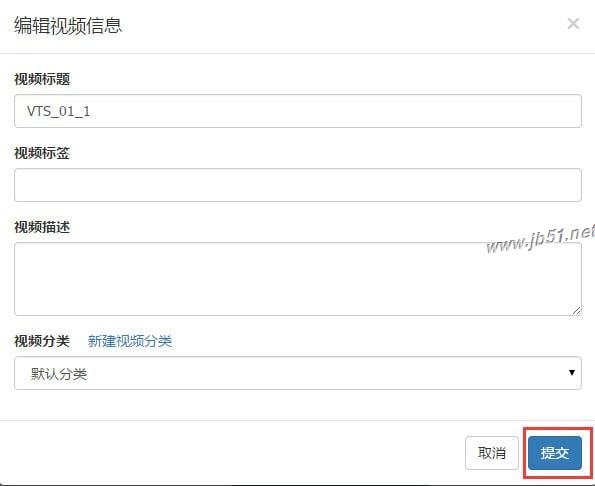Click the 取消 button
Viewport: 595px width, 486px height.
pos(492,453)
